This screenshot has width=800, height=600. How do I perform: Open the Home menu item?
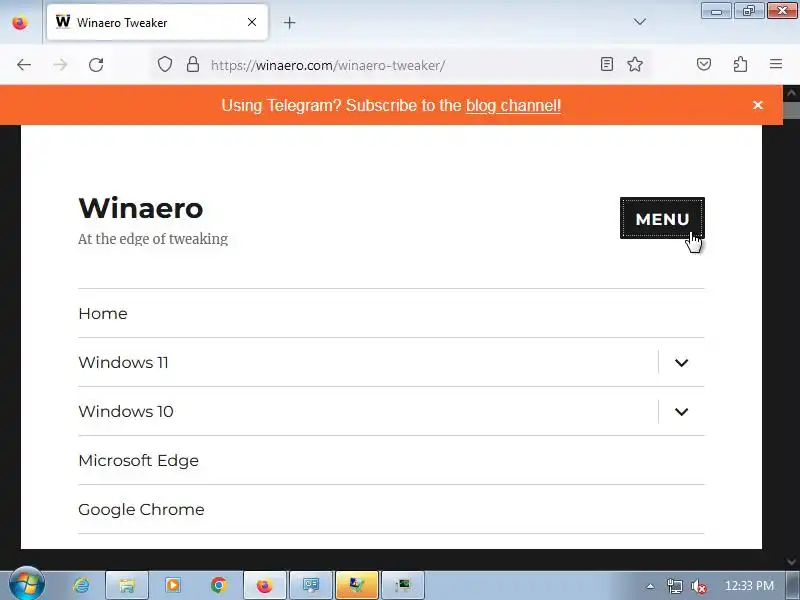(x=103, y=313)
